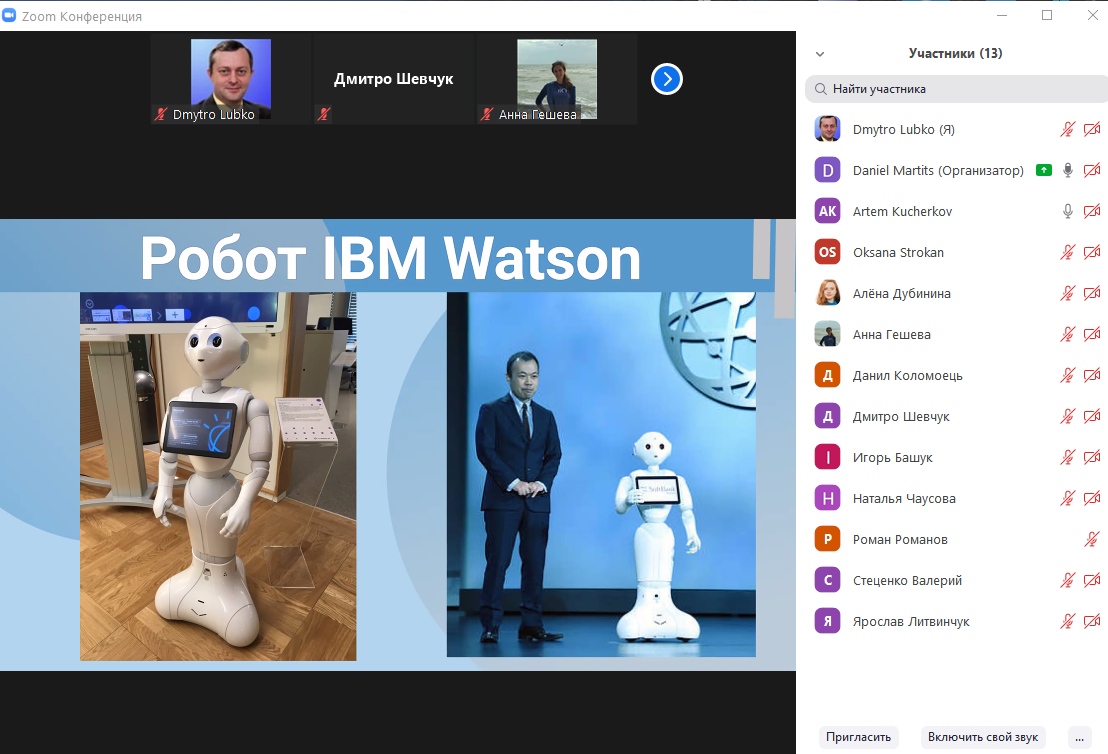Viewport: 1108px width, 754px height.
Task: Select Дмитро Шевчук video tile
Action: point(393,80)
